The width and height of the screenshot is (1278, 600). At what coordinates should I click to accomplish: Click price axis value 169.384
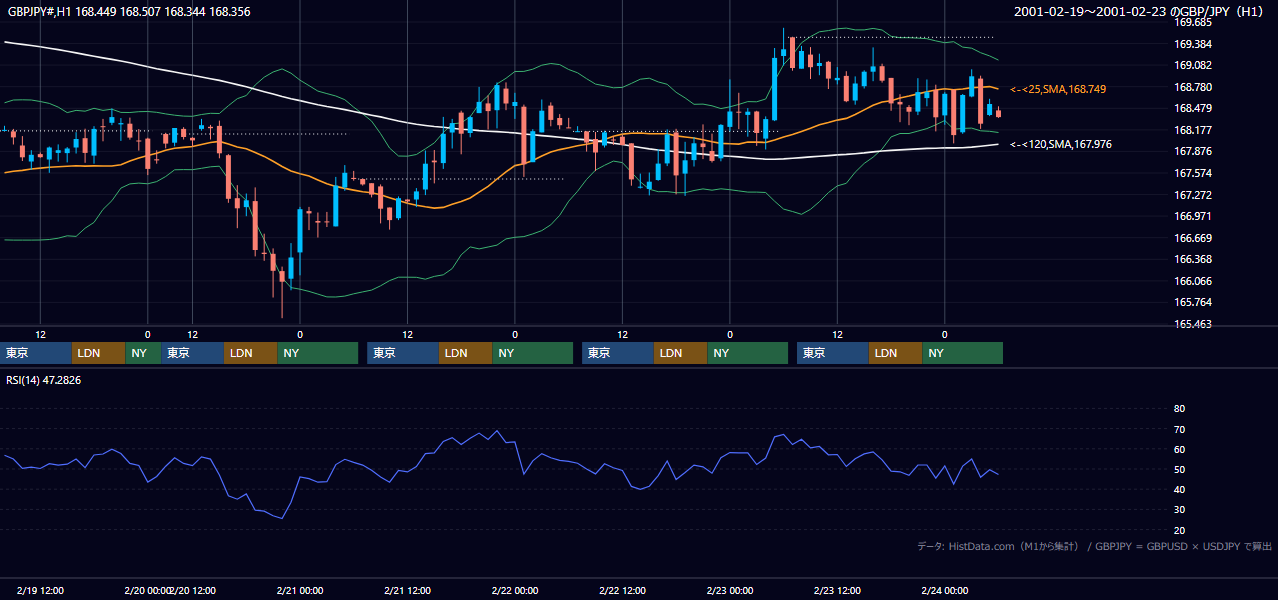[1192, 44]
